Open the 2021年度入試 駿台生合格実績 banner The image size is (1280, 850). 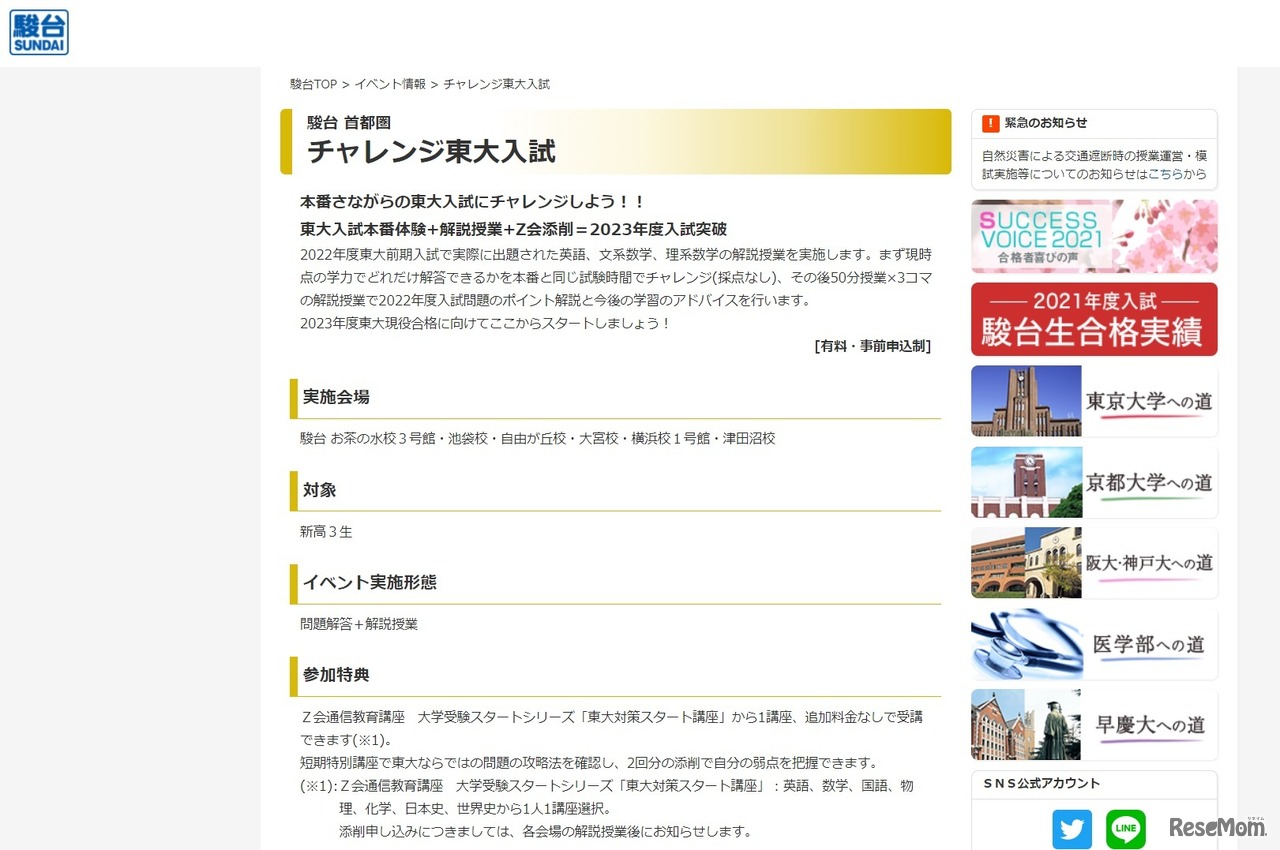point(1094,320)
